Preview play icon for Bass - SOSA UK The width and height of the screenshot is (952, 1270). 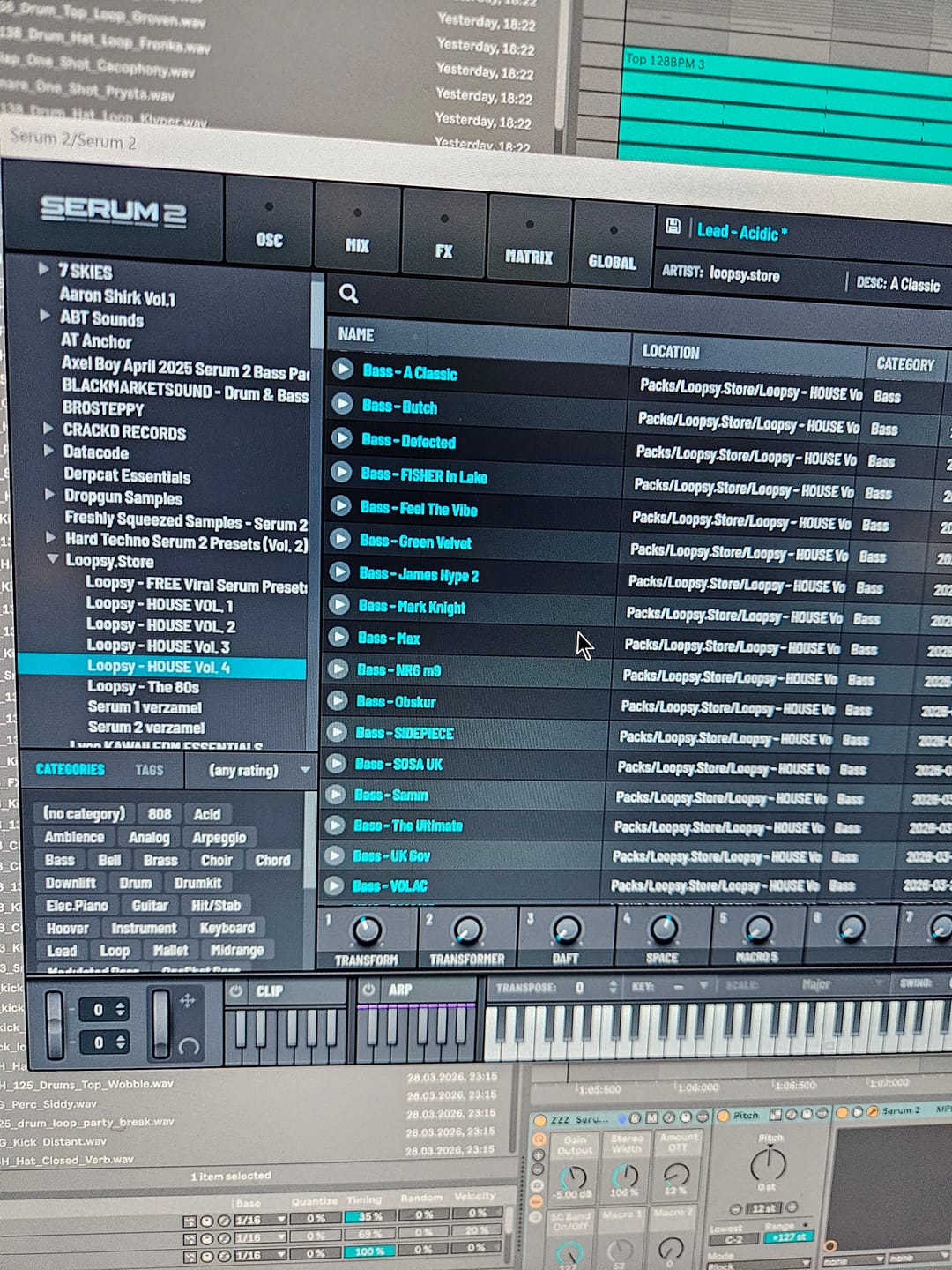point(335,763)
